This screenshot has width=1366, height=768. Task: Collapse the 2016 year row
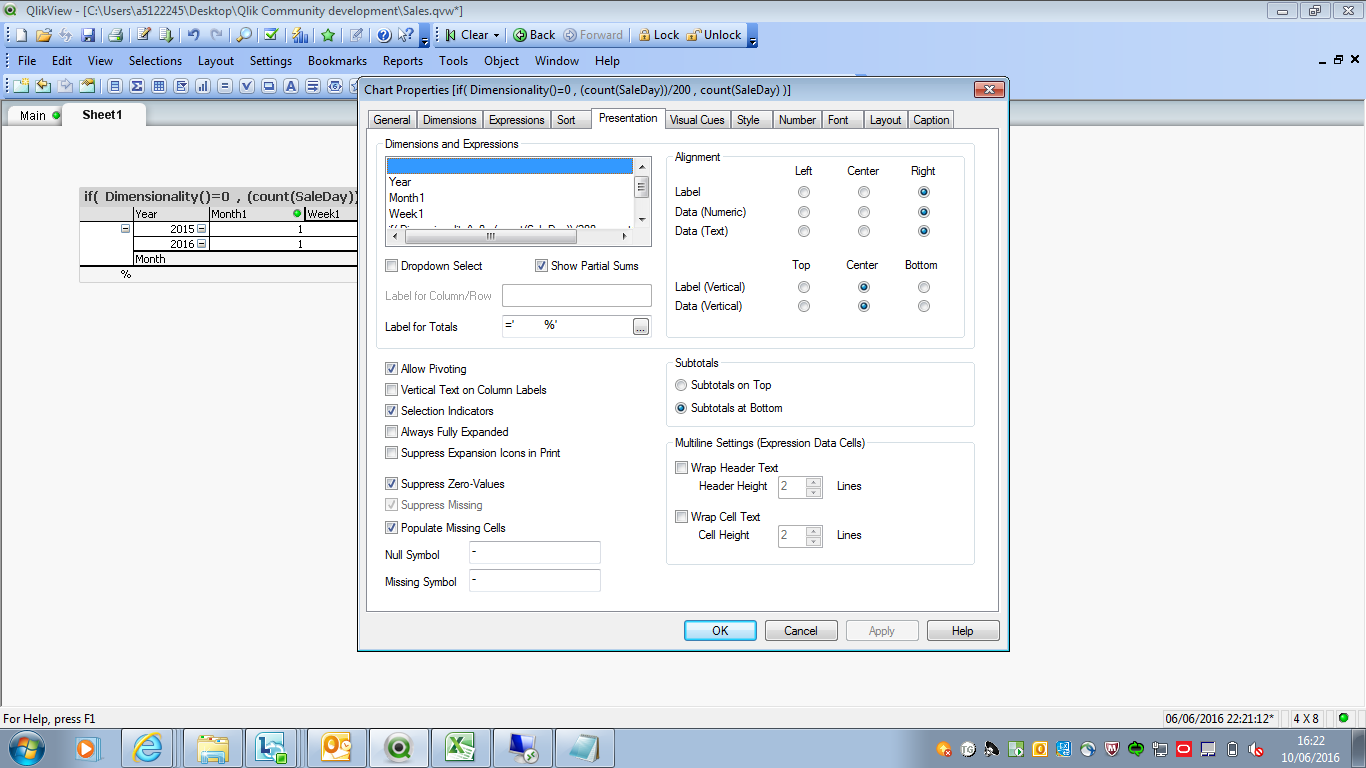(202, 244)
